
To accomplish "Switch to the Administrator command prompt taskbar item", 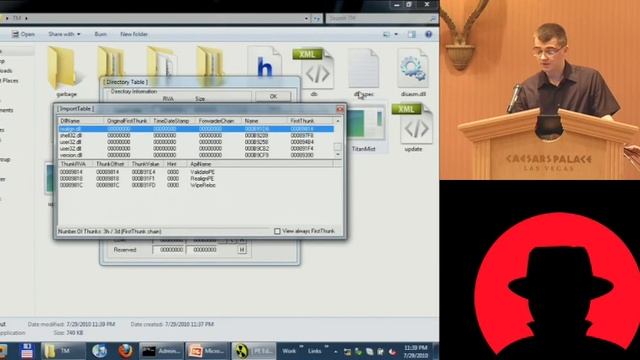I will (x=161, y=351).
